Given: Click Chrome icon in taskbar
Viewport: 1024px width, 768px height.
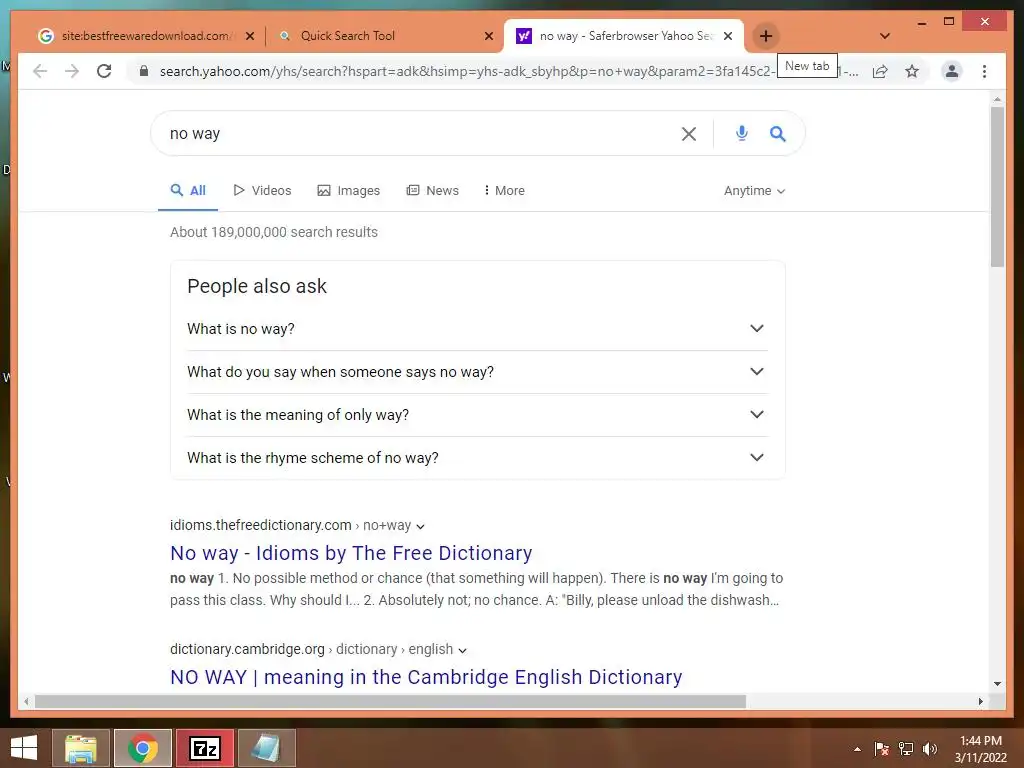Looking at the screenshot, I should pos(142,748).
